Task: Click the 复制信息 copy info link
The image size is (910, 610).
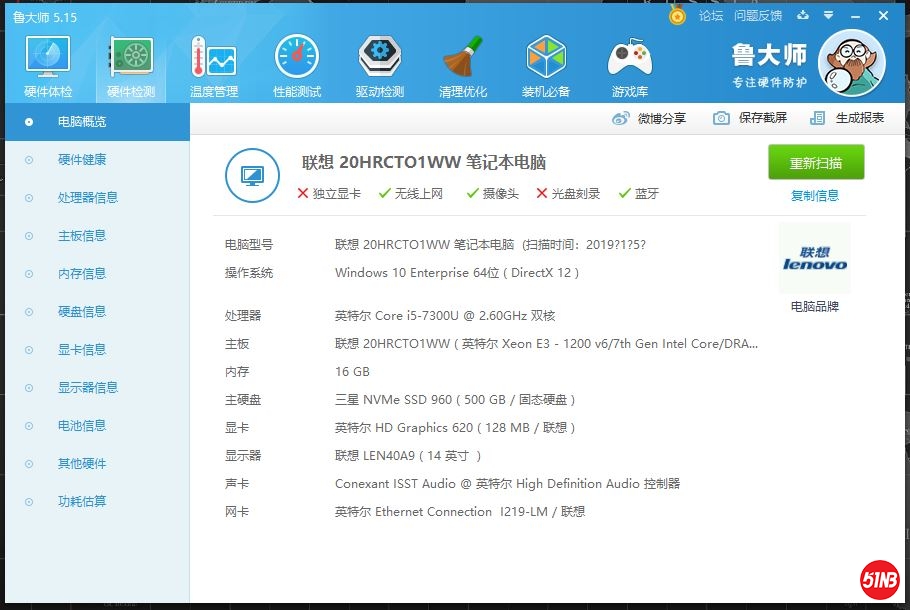Action: point(815,196)
